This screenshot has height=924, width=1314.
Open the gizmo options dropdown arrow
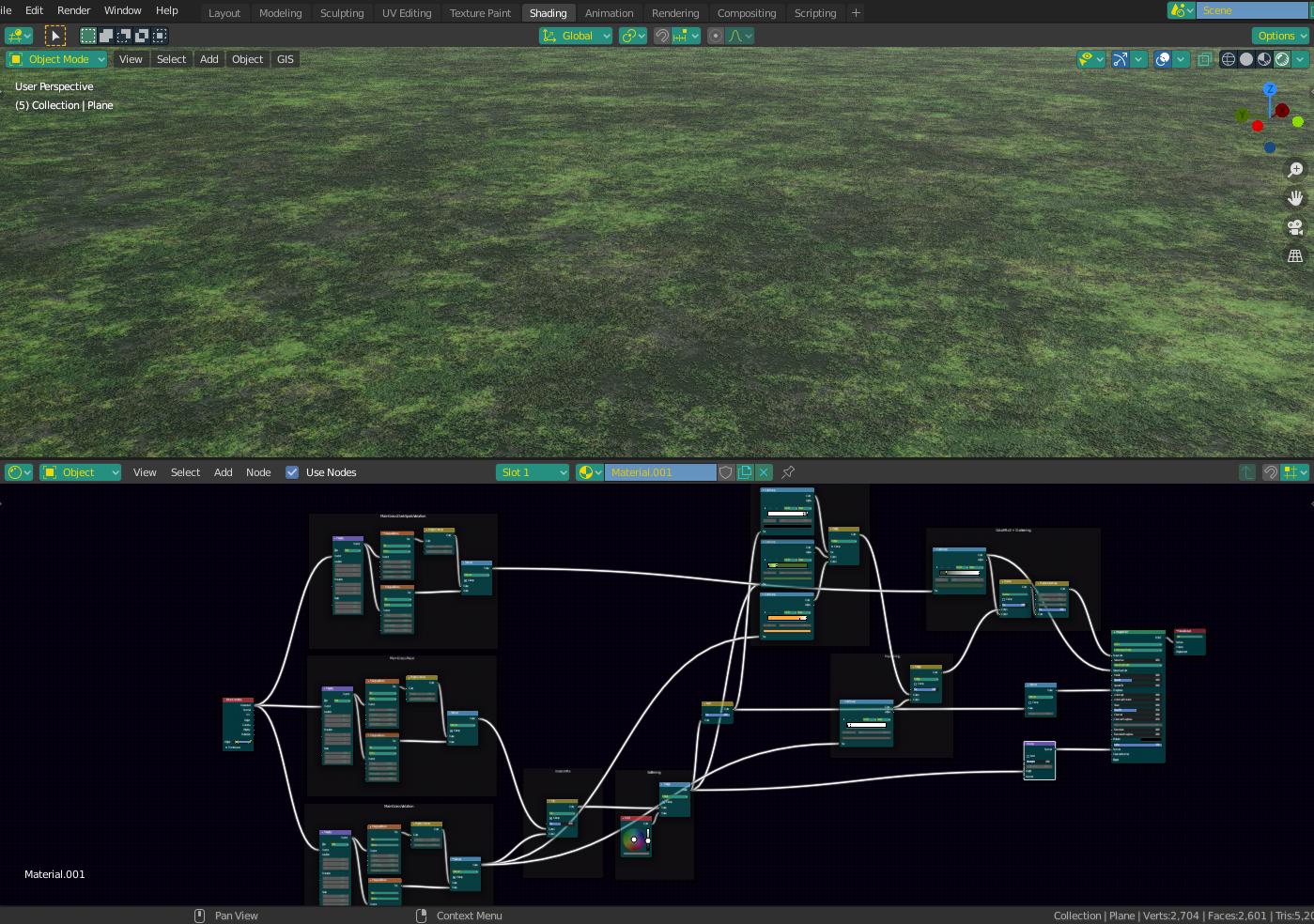(x=1138, y=59)
